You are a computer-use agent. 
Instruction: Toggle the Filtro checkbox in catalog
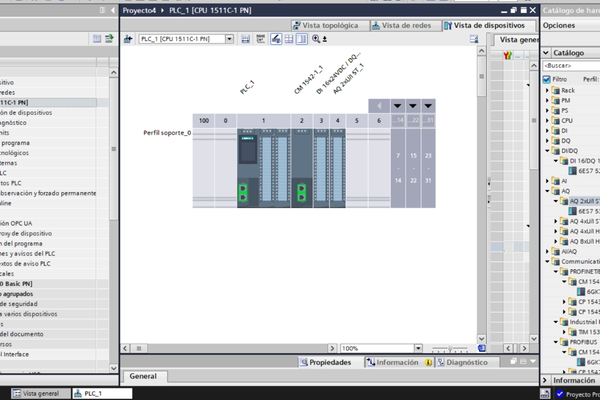tap(547, 79)
